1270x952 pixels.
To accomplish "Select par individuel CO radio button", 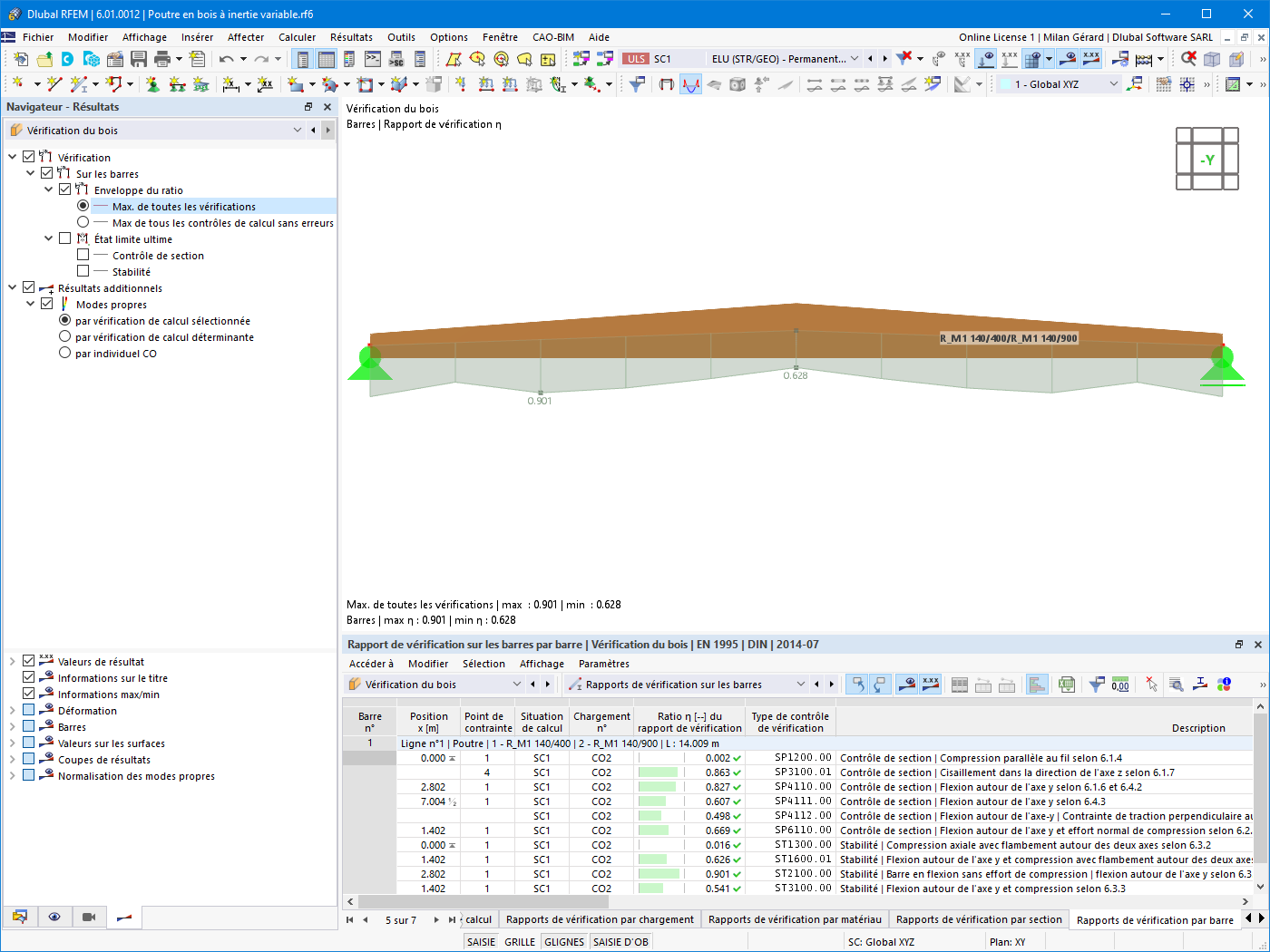I will point(65,353).
